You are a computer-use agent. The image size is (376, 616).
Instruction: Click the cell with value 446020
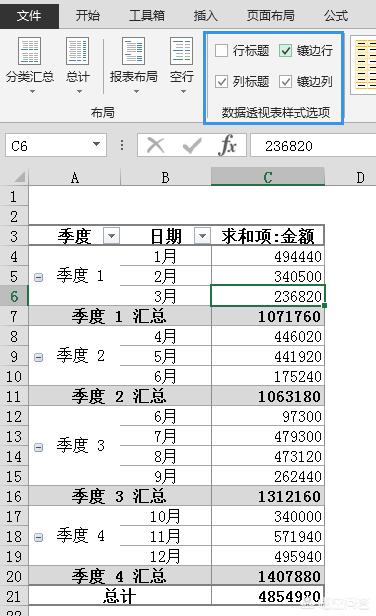point(268,336)
